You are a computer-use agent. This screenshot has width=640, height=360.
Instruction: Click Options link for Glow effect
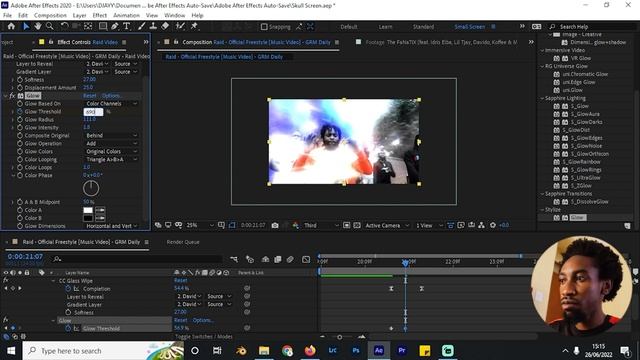pyautogui.click(x=111, y=96)
